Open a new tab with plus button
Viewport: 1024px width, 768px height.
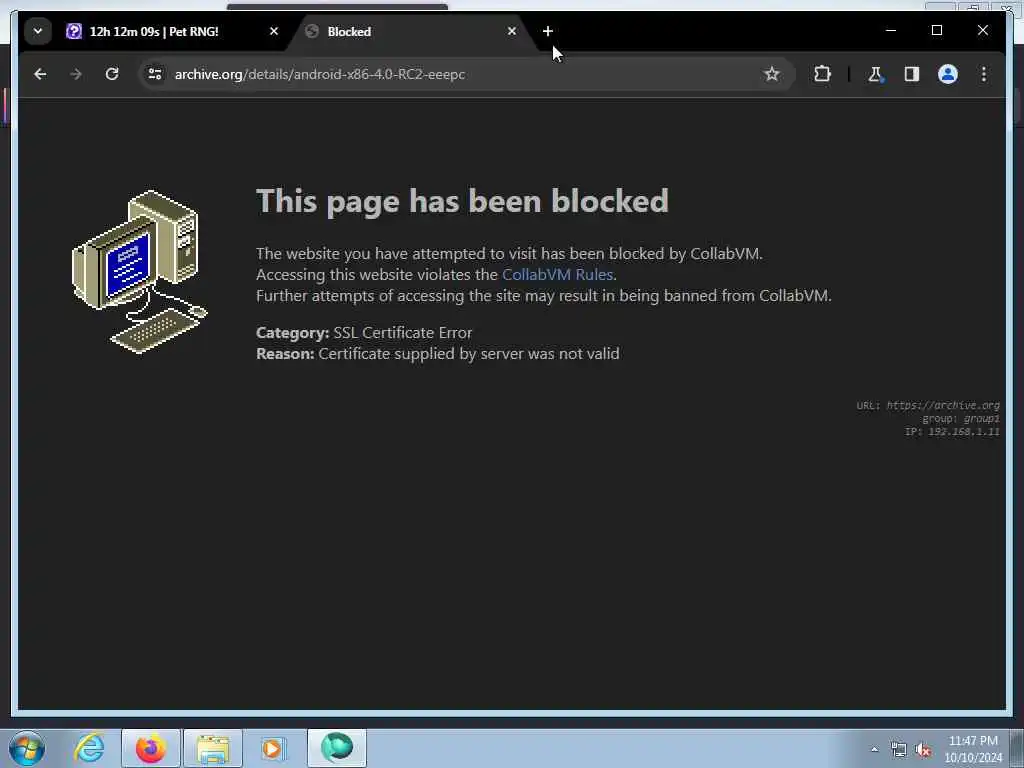pyautogui.click(x=548, y=31)
